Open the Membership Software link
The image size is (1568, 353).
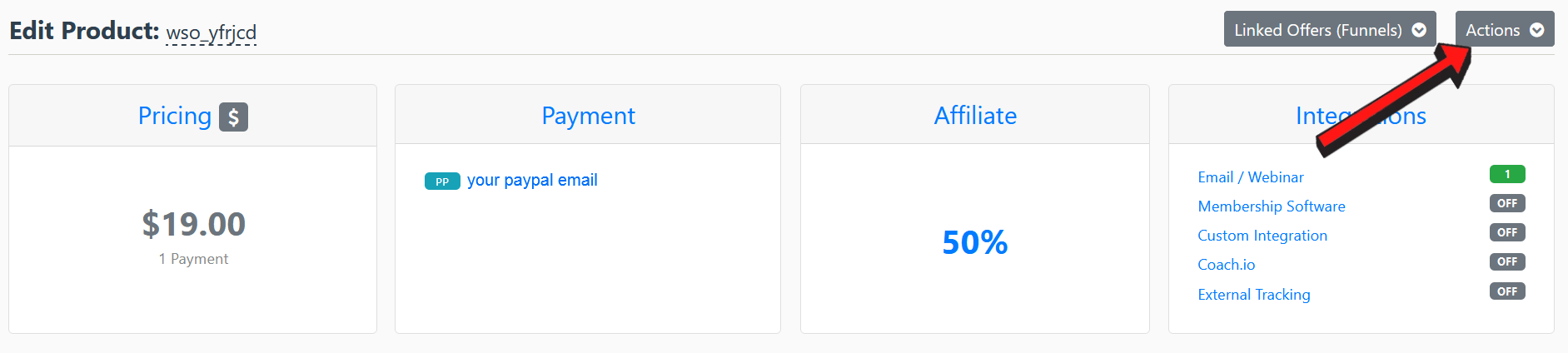pyautogui.click(x=1272, y=206)
